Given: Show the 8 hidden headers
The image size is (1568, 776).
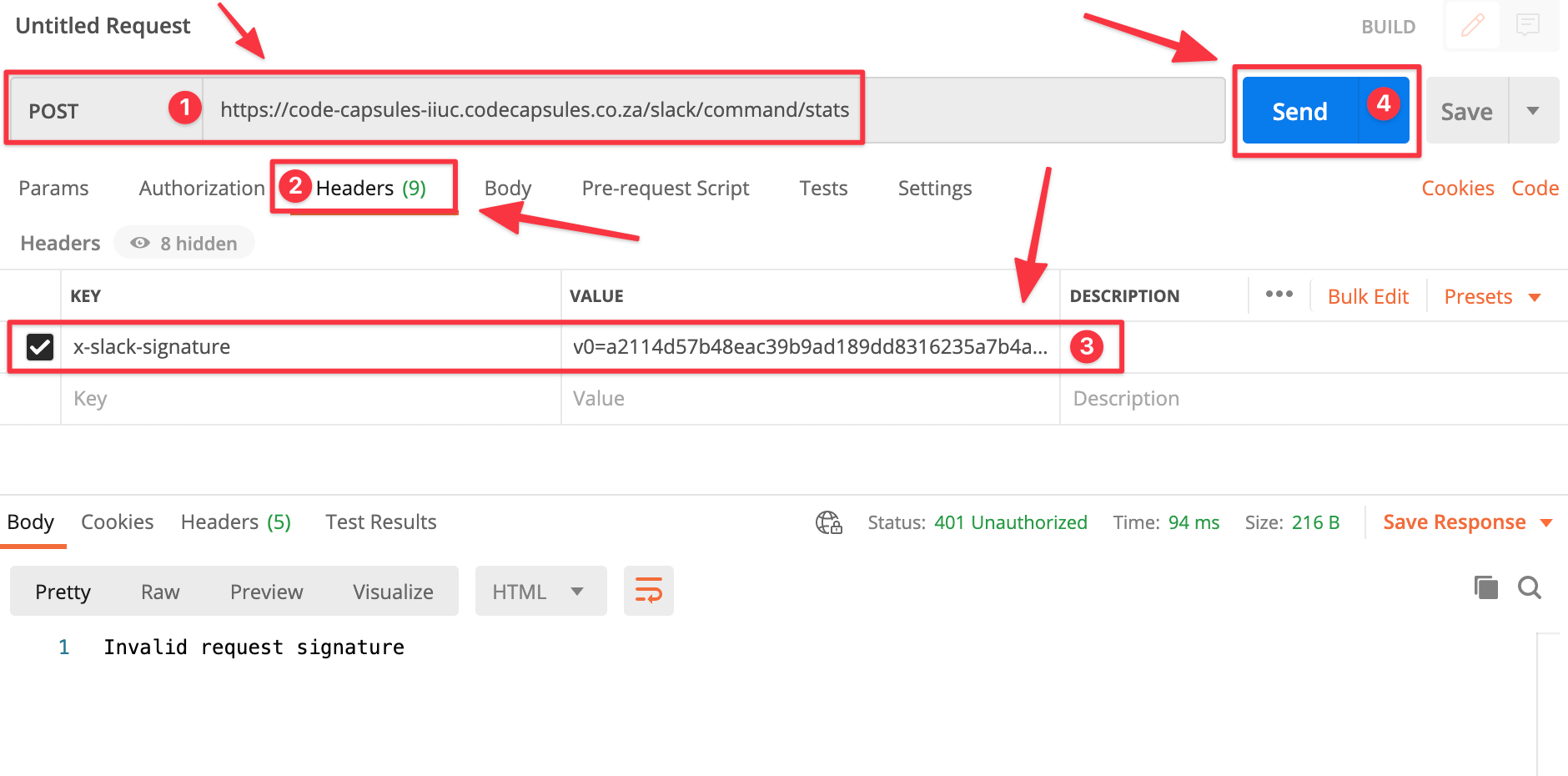Looking at the screenshot, I should [184, 243].
